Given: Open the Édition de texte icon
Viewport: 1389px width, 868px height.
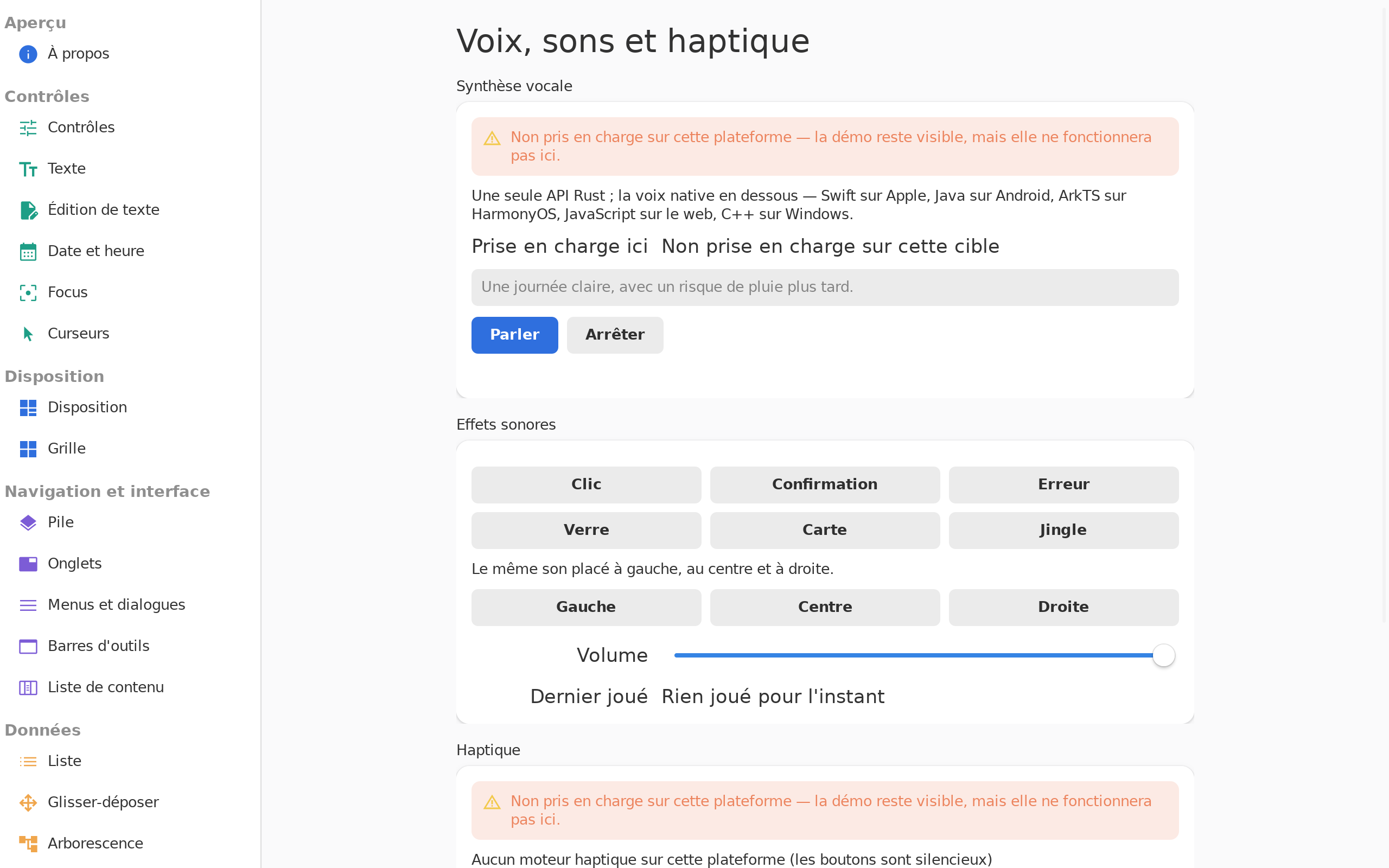Looking at the screenshot, I should point(28,210).
